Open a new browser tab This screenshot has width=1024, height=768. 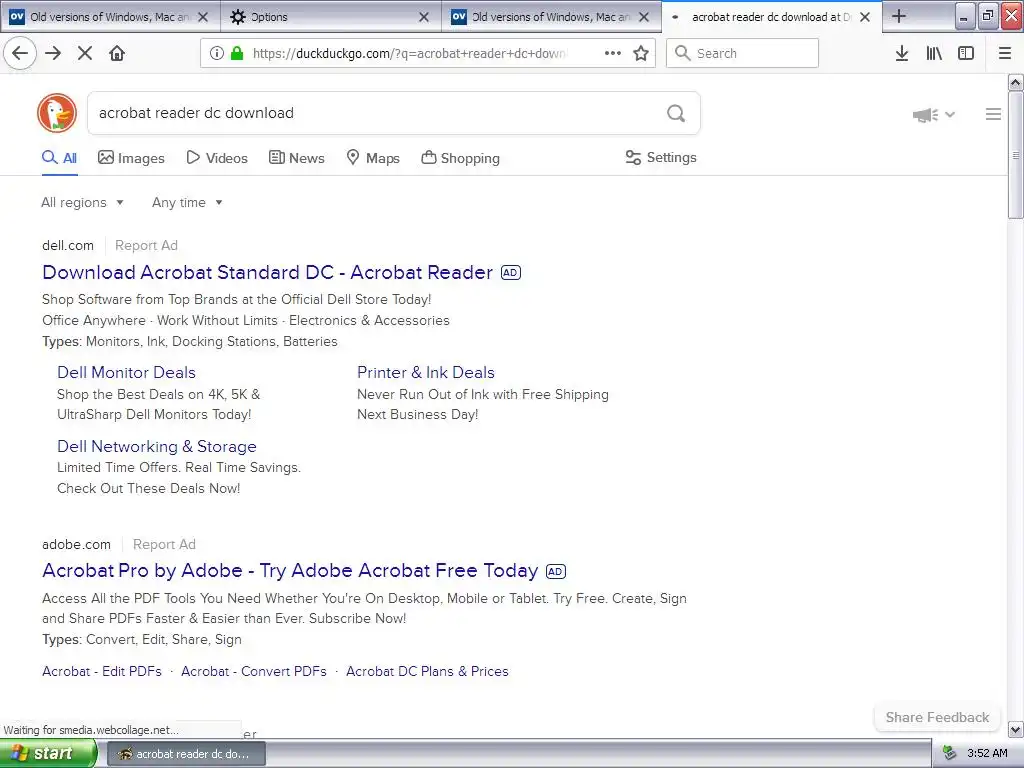click(899, 16)
